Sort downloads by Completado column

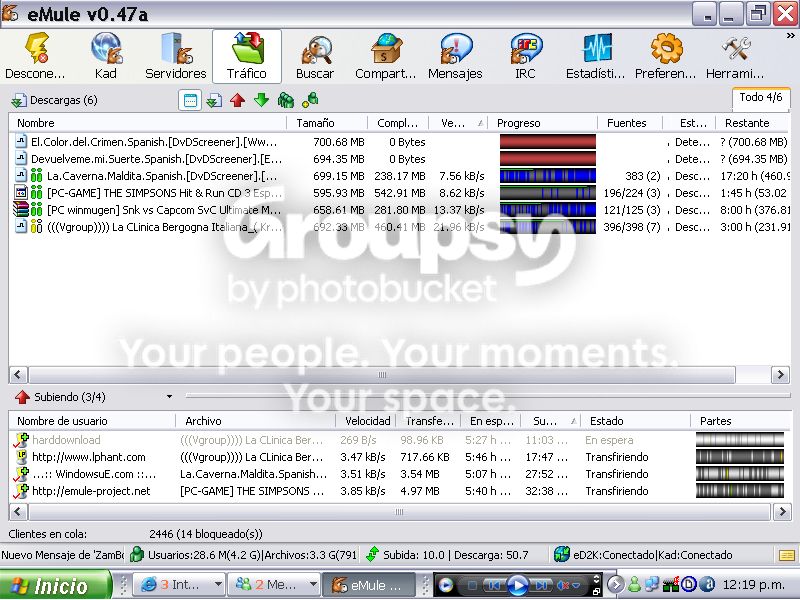tap(398, 123)
